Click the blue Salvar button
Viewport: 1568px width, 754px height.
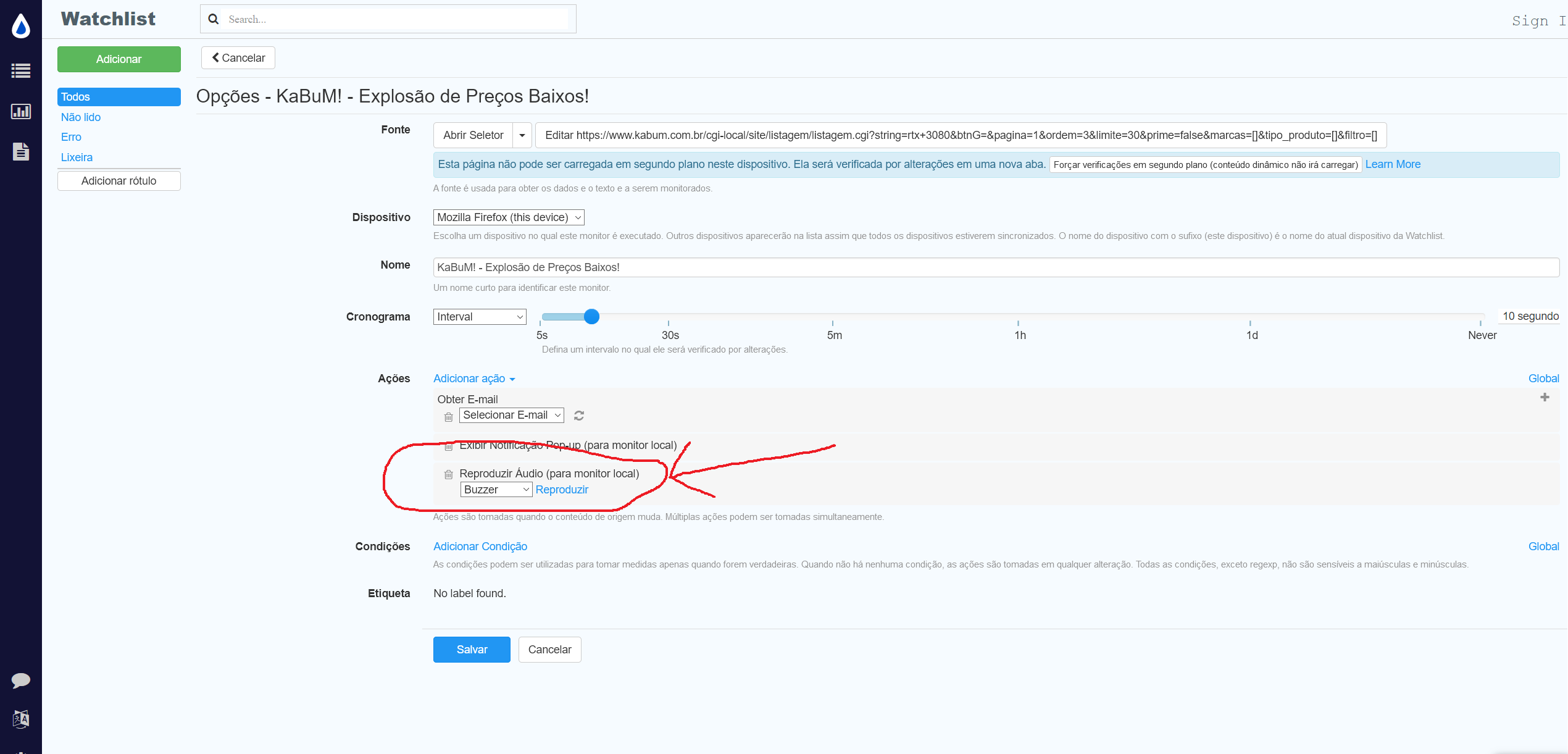pos(471,650)
